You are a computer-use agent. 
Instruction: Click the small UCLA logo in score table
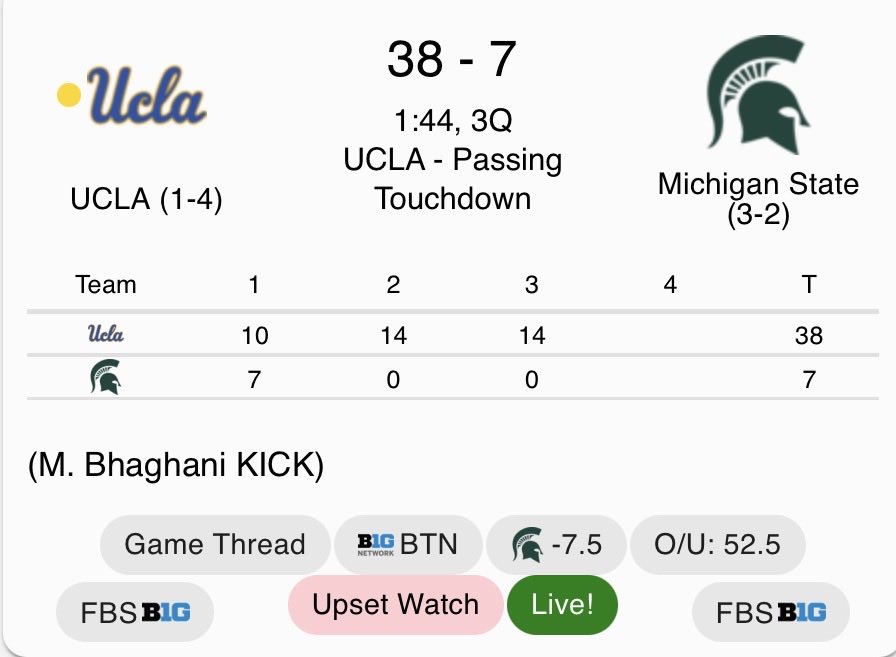106,335
